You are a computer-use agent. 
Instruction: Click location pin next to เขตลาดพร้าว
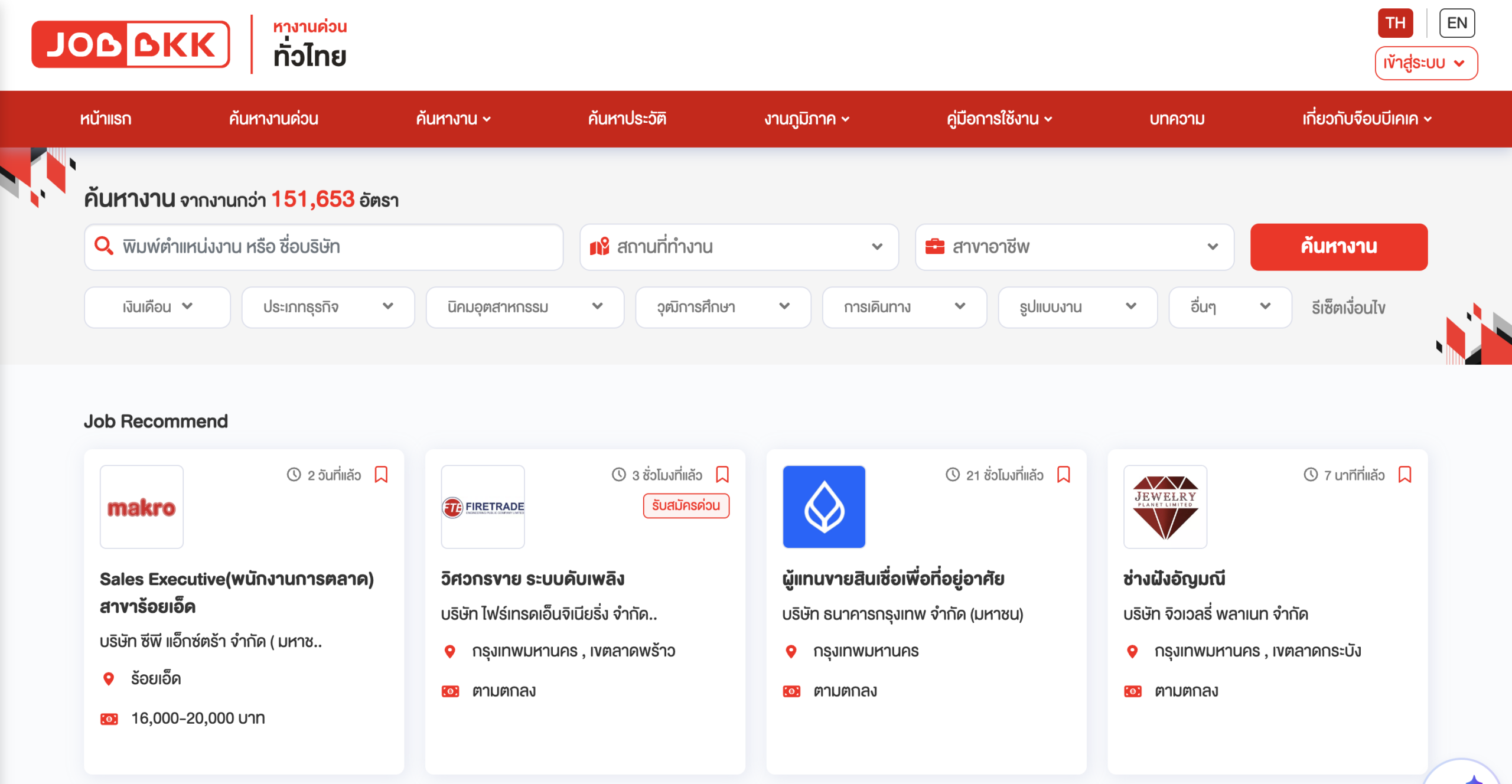point(450,652)
